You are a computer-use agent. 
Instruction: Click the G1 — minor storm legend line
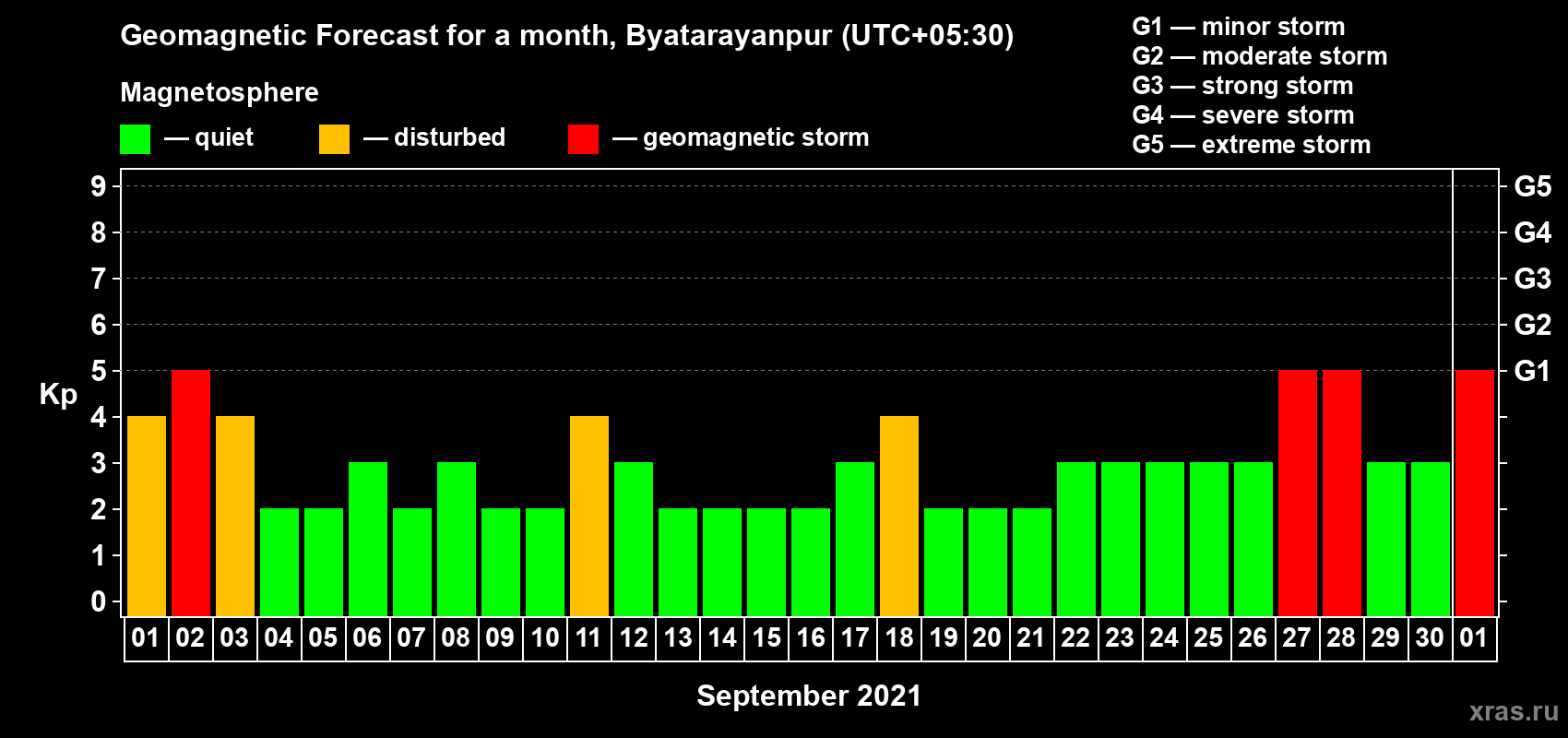click(x=1239, y=27)
